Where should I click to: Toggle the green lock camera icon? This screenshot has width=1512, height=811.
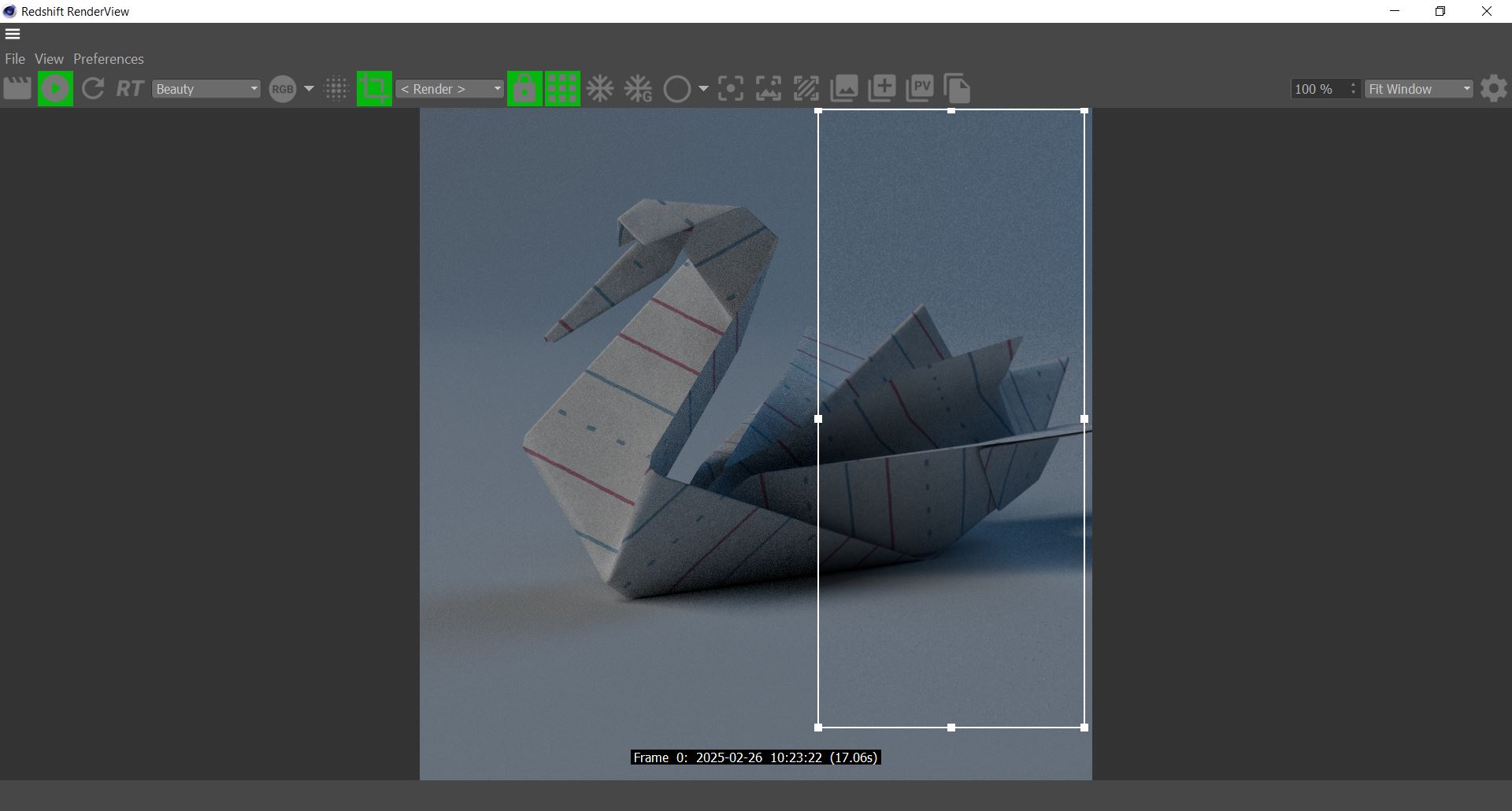[x=524, y=88]
